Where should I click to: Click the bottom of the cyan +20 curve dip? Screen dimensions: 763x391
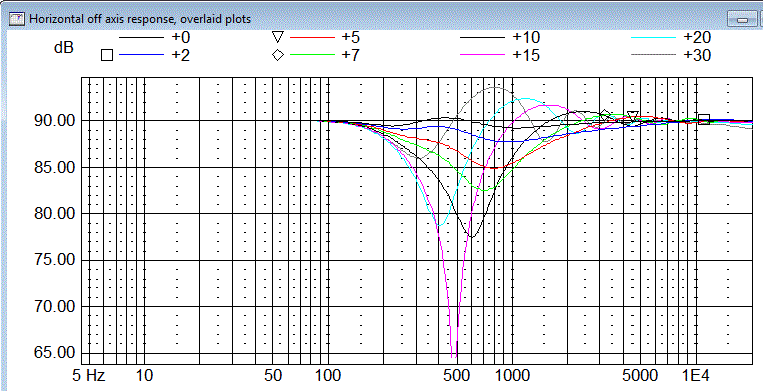pos(439,226)
